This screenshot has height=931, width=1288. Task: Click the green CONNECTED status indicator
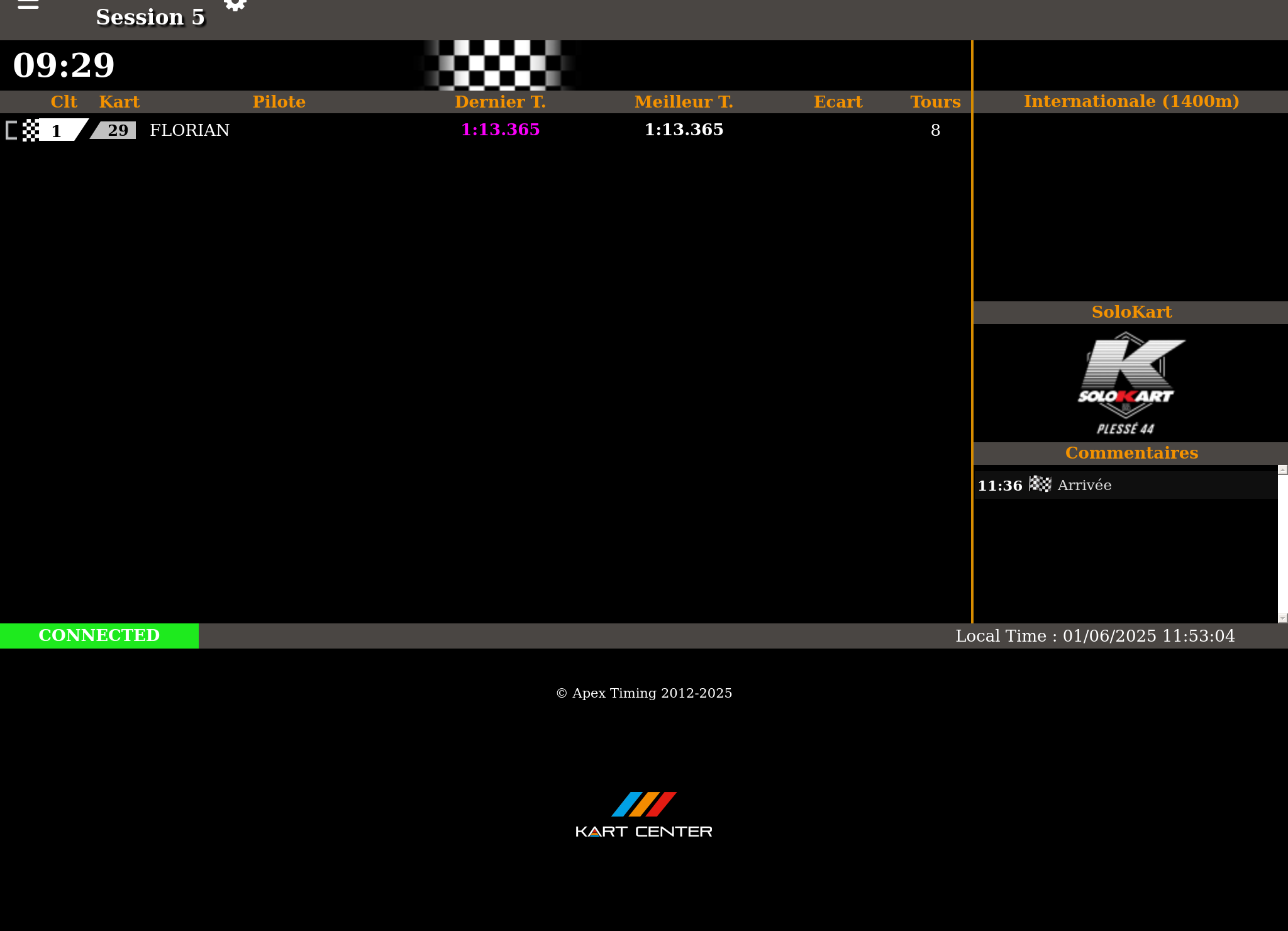click(x=99, y=635)
